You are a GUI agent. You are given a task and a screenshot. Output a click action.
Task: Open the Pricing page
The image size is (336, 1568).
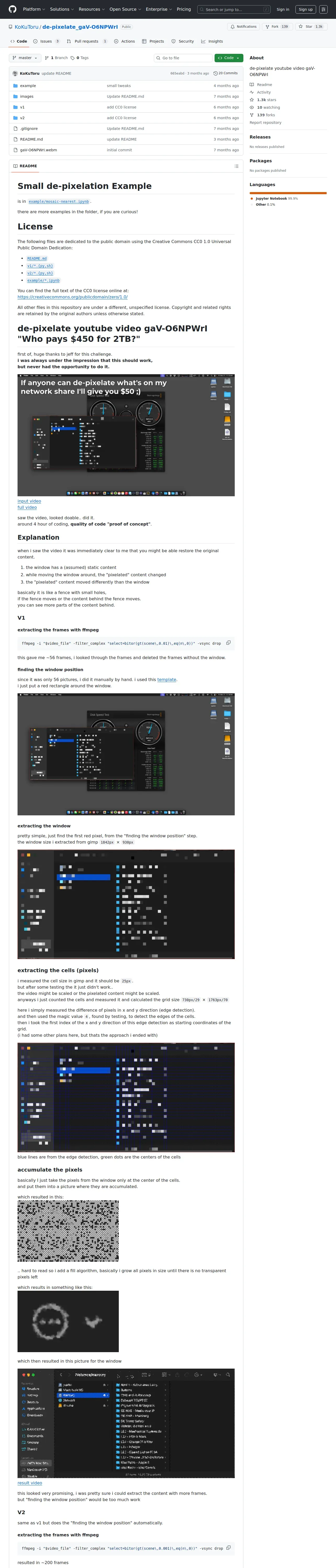183,9
